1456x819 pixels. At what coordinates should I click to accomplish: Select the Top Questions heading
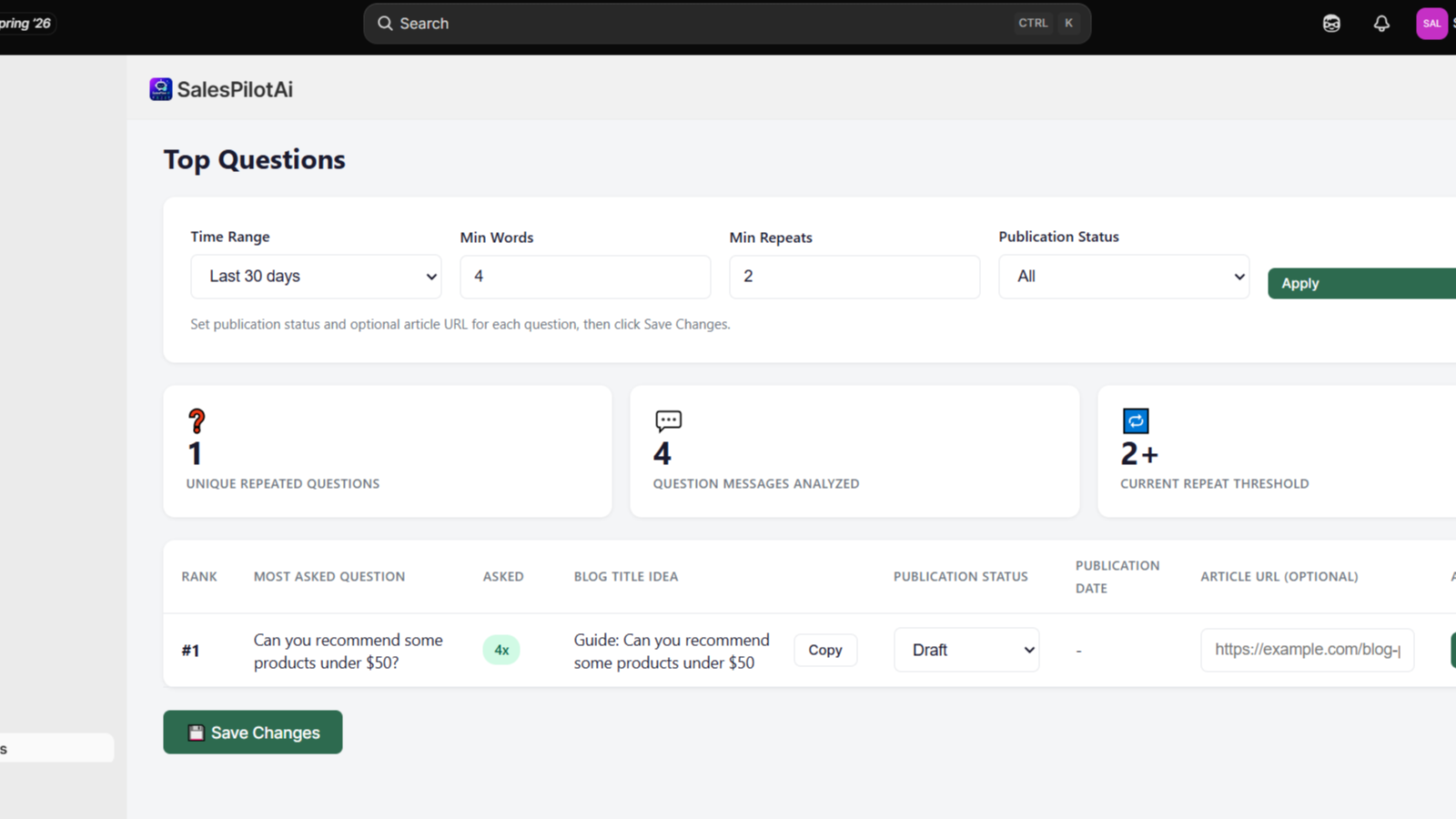[x=255, y=159]
